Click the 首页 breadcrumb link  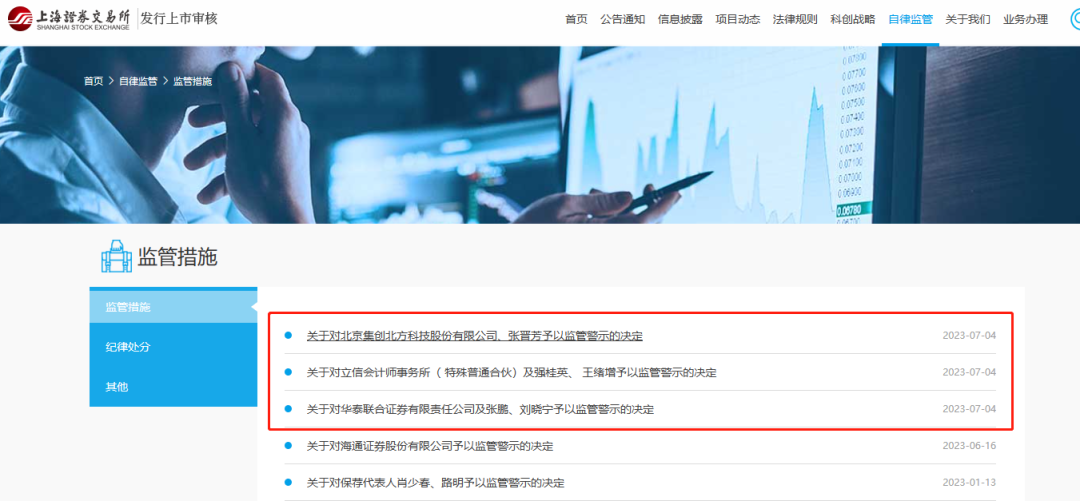[x=93, y=81]
